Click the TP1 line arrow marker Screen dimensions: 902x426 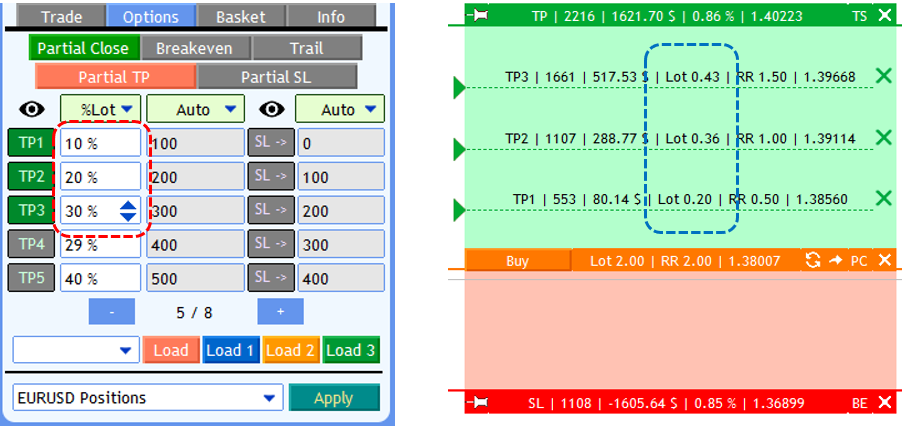(459, 210)
